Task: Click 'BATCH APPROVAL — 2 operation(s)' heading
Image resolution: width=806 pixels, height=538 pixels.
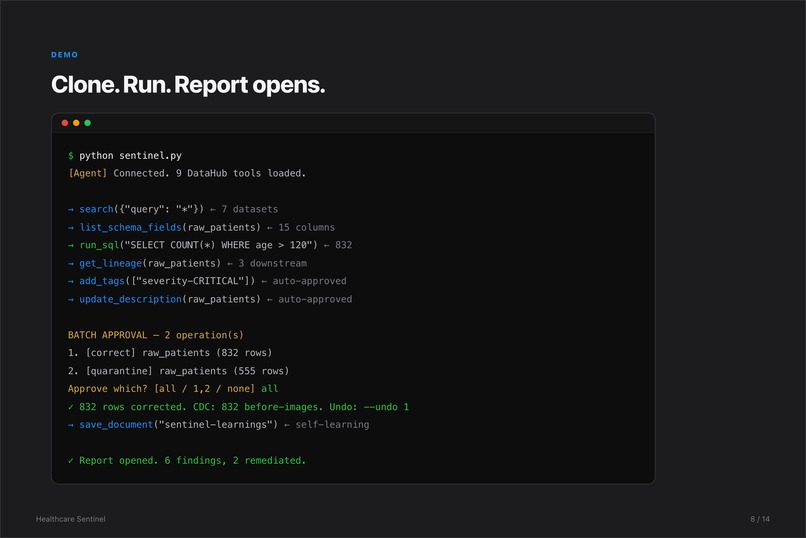Action: click(x=156, y=335)
